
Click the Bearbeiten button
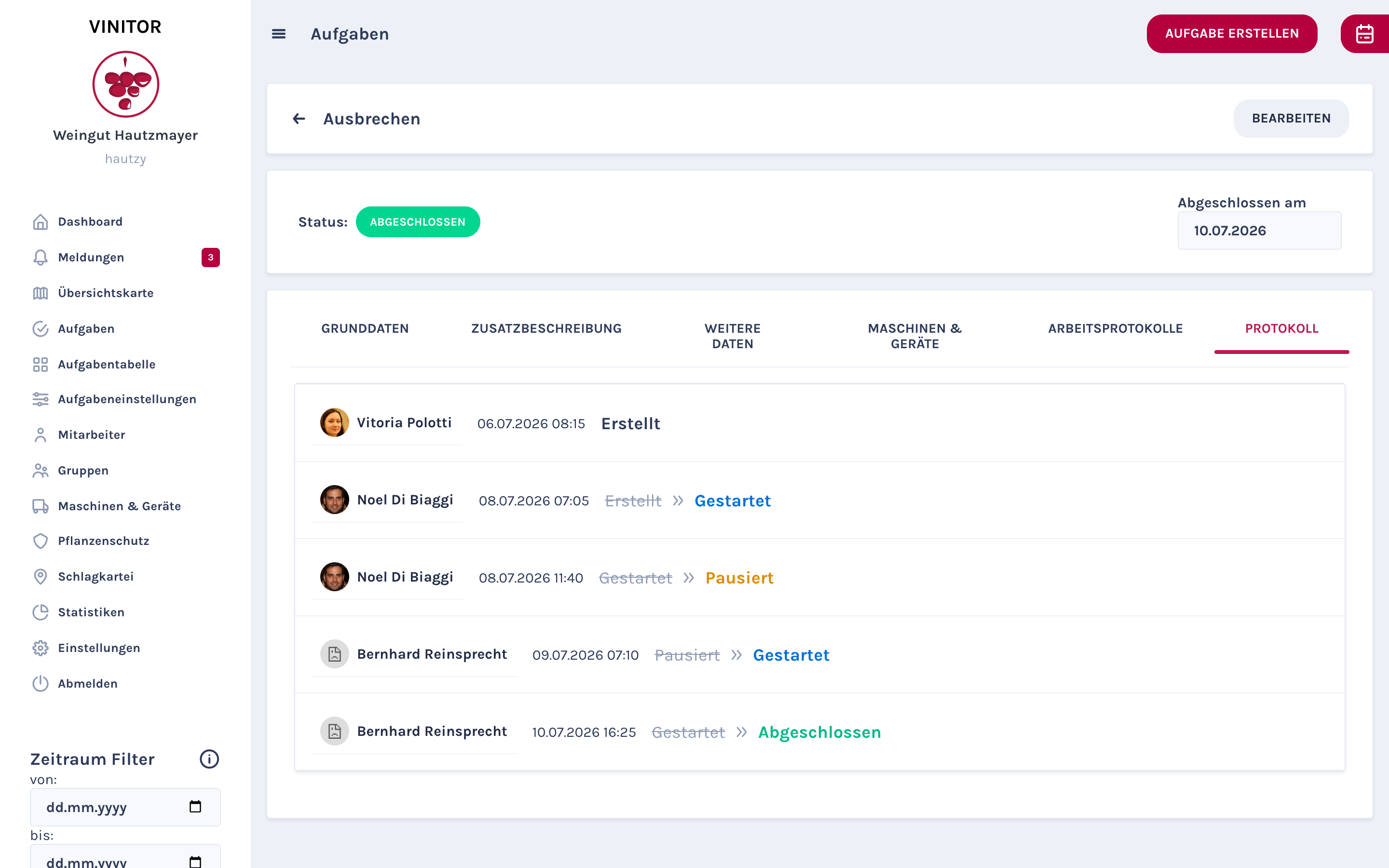point(1292,118)
